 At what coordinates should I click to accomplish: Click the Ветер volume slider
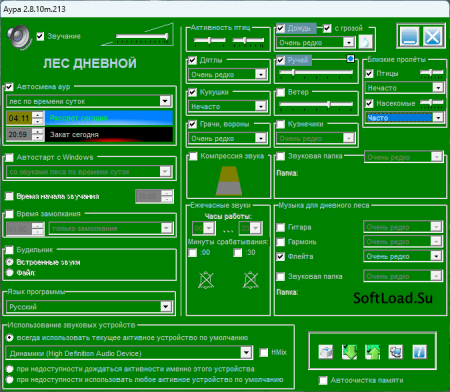tap(316, 105)
